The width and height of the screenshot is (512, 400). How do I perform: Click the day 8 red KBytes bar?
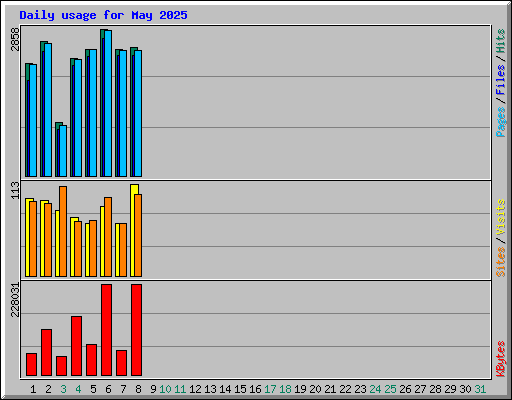point(136,330)
